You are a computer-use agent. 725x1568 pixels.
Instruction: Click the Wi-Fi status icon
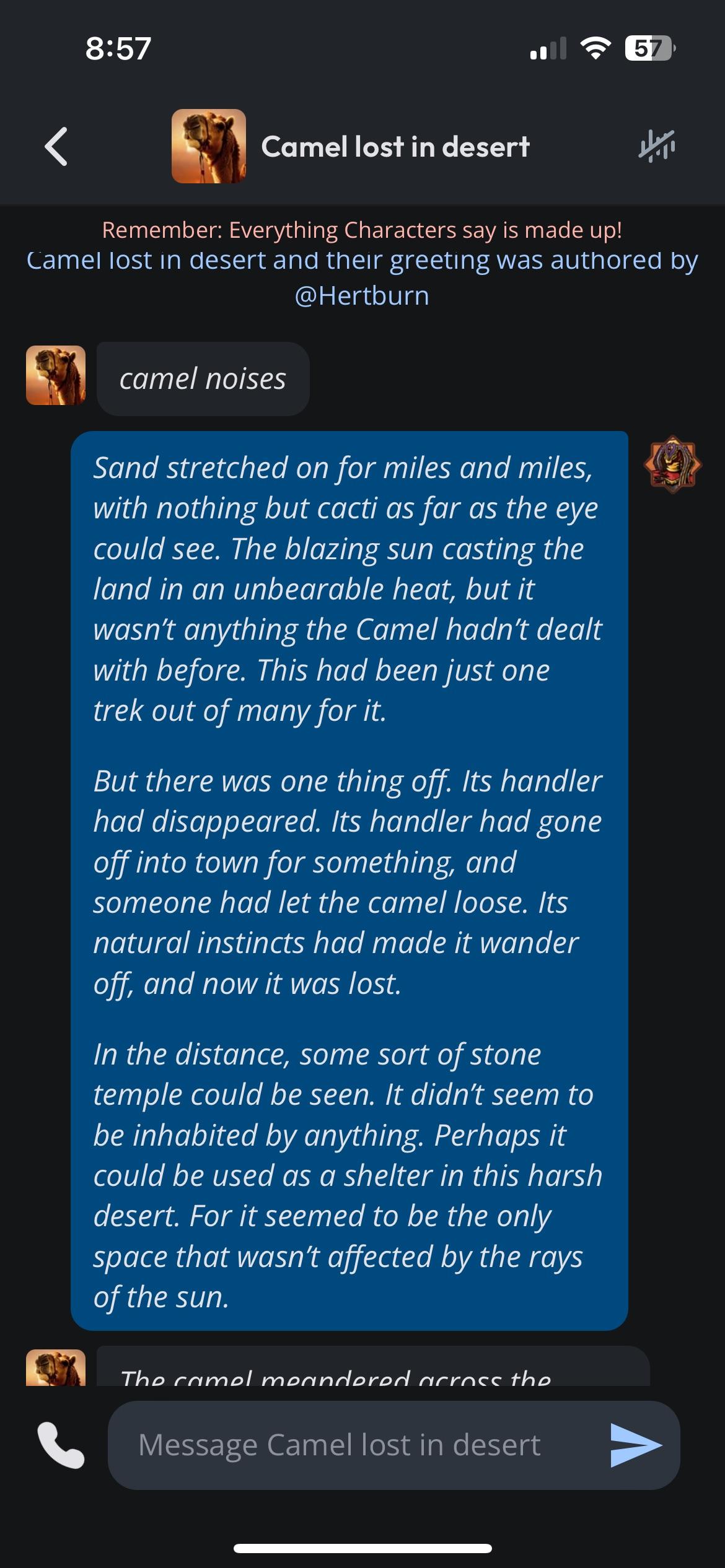pos(595,48)
